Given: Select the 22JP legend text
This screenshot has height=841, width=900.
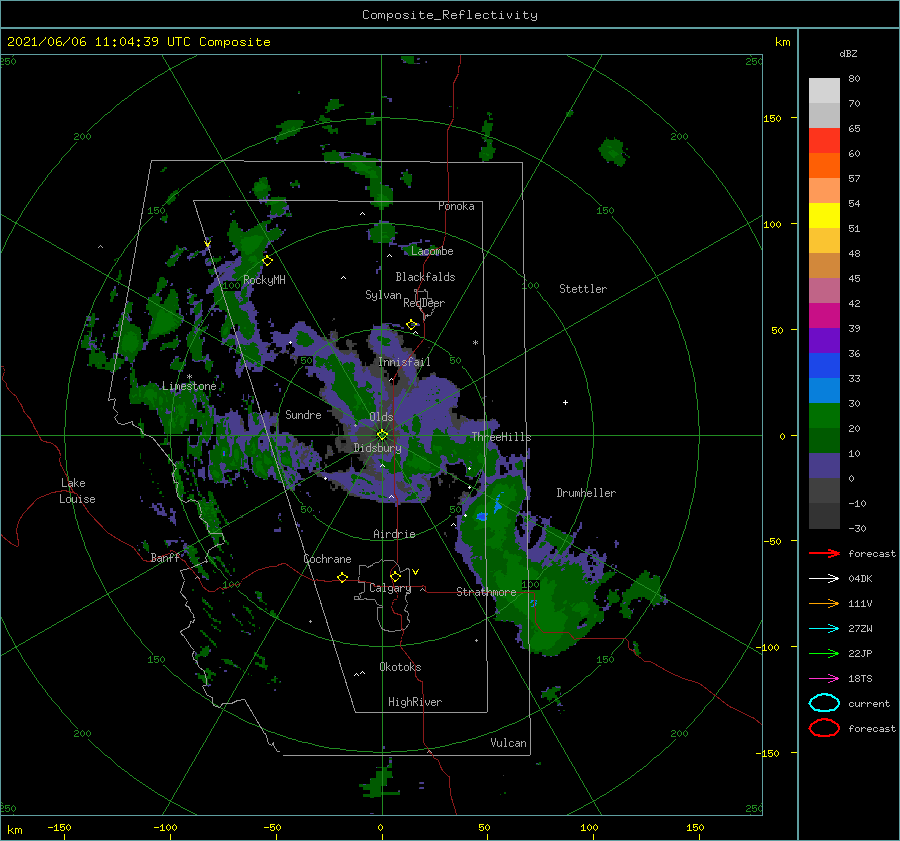Looking at the screenshot, I should point(860,653).
